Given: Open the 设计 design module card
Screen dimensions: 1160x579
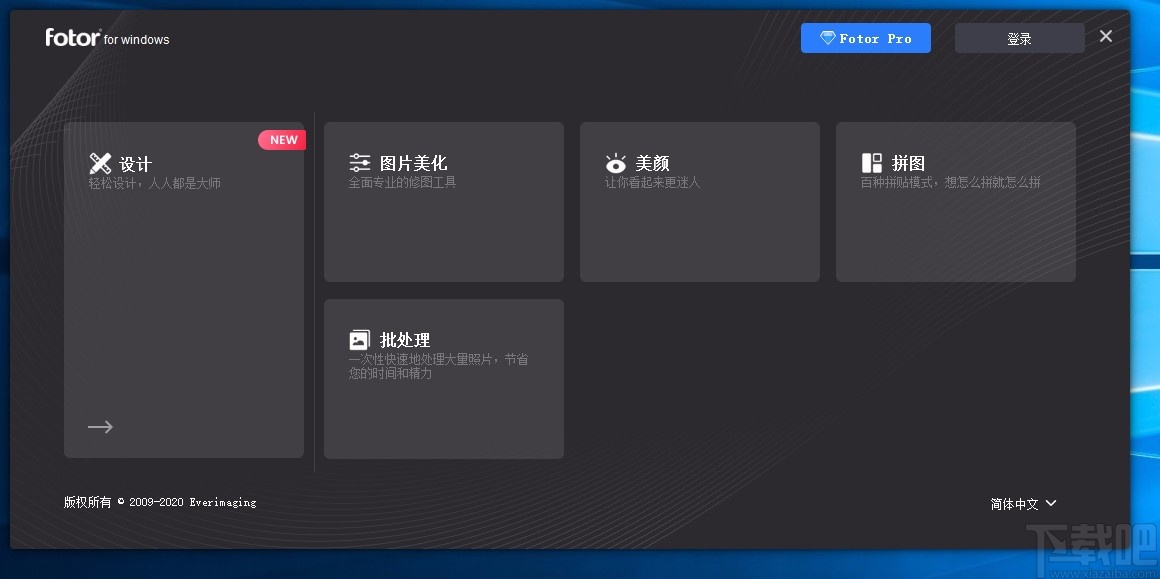Looking at the screenshot, I should pyautogui.click(x=184, y=290).
